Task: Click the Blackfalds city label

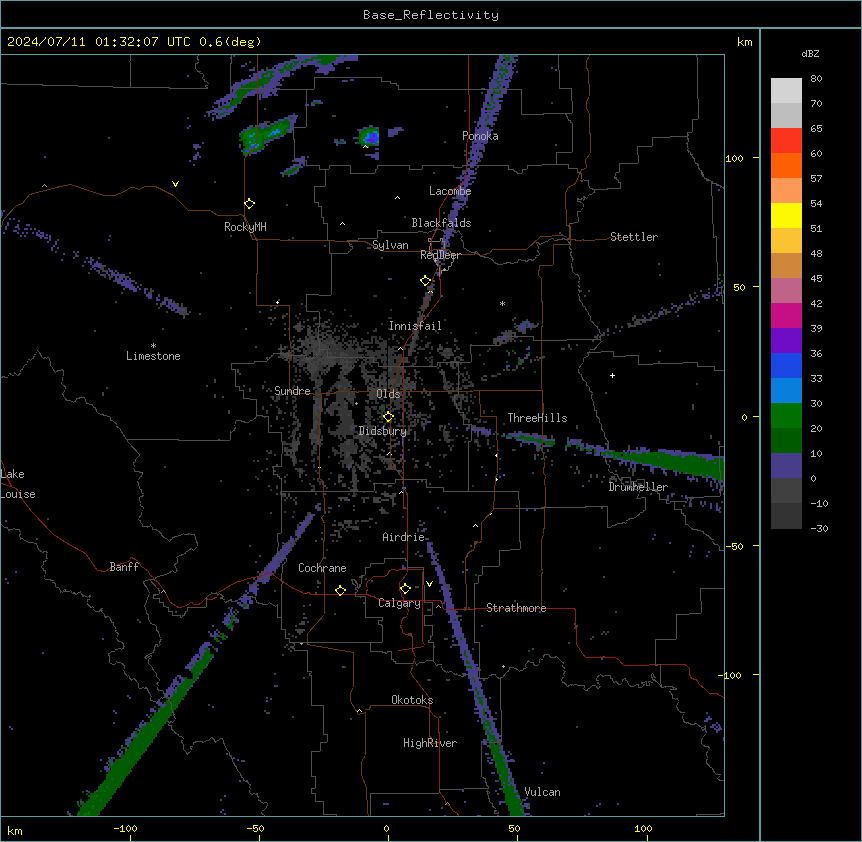Action: 441,223
